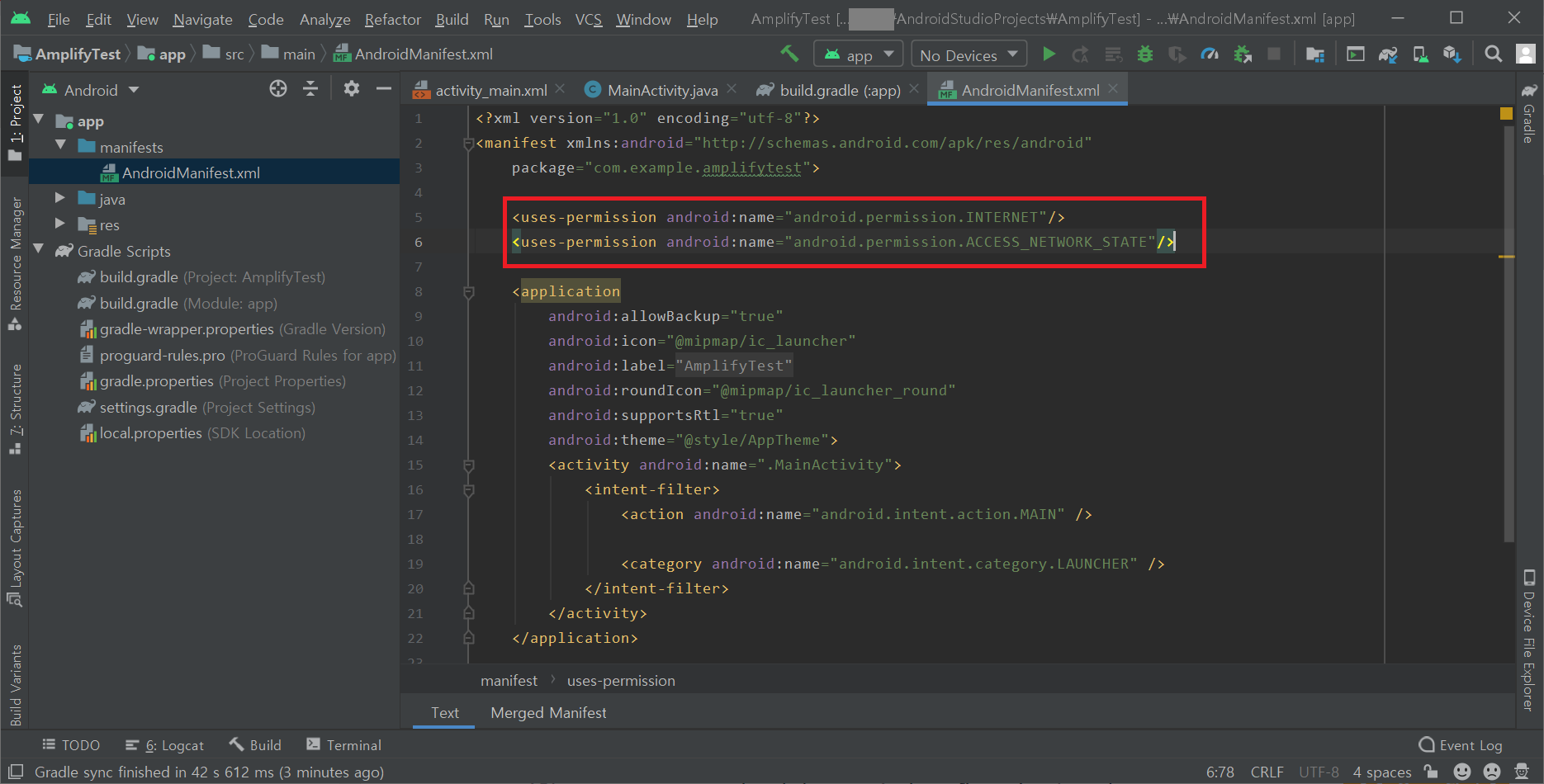
Task: Start debugging with the Debug icon
Action: pyautogui.click(x=1144, y=54)
